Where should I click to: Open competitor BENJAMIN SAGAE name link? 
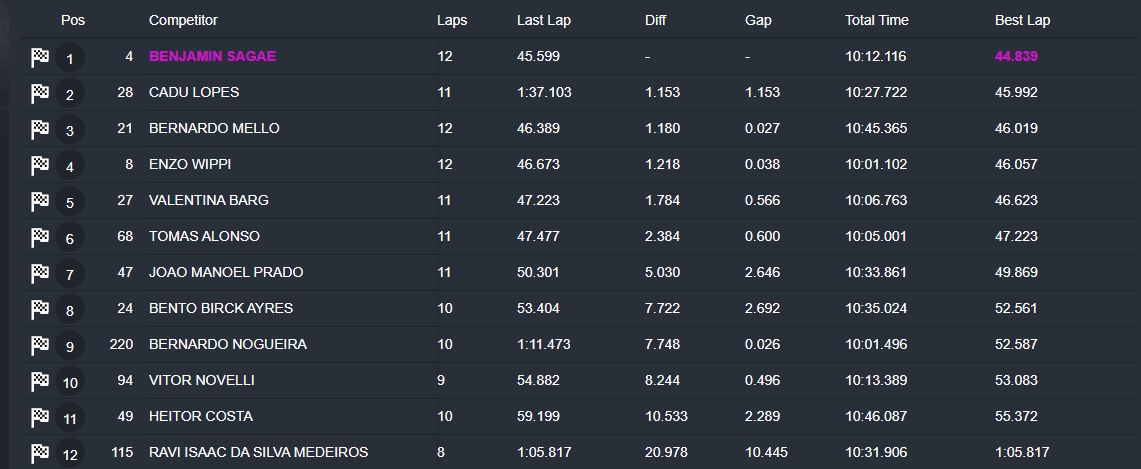tap(212, 56)
